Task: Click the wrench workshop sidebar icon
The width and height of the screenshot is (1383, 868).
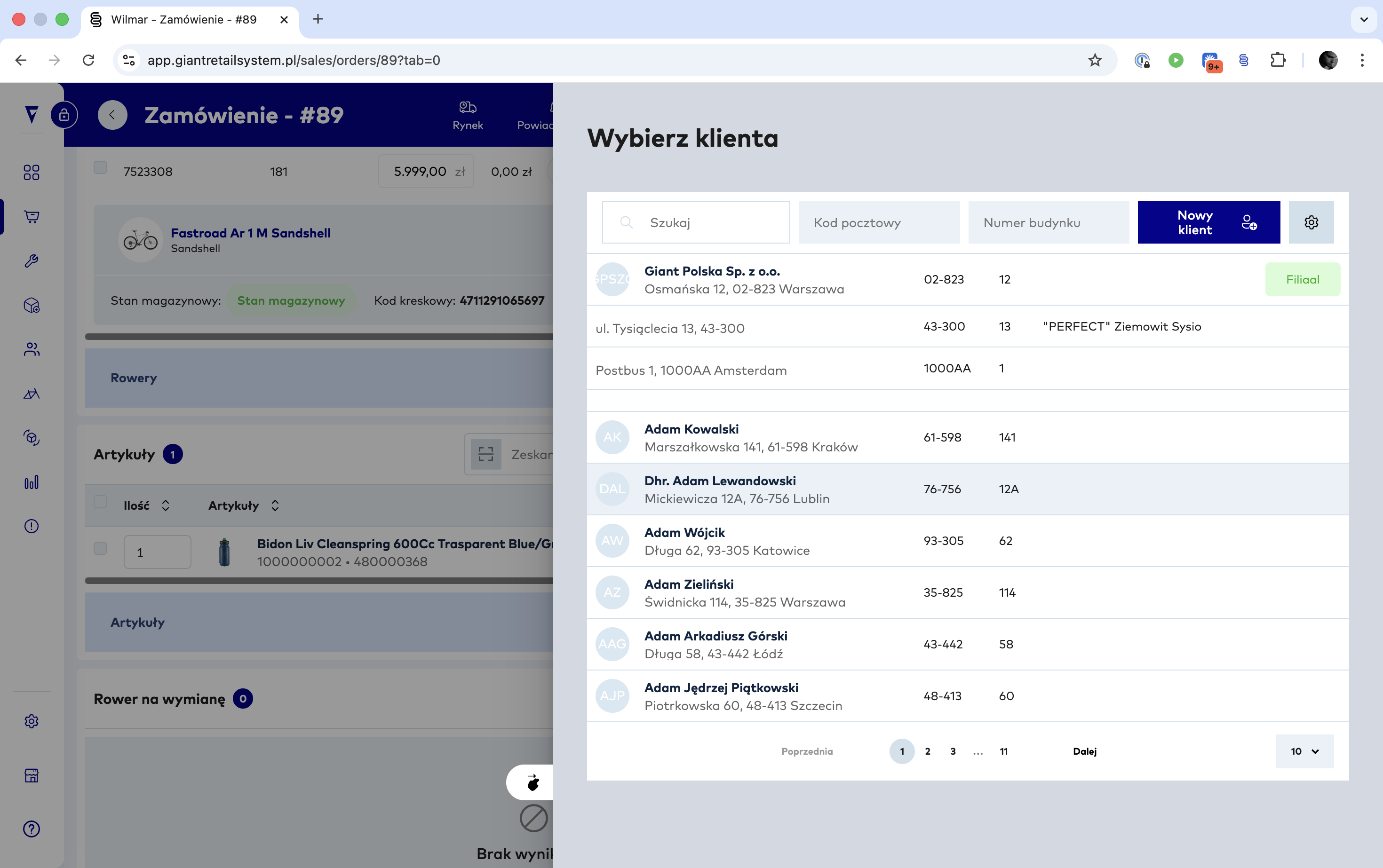Action: pyautogui.click(x=32, y=260)
